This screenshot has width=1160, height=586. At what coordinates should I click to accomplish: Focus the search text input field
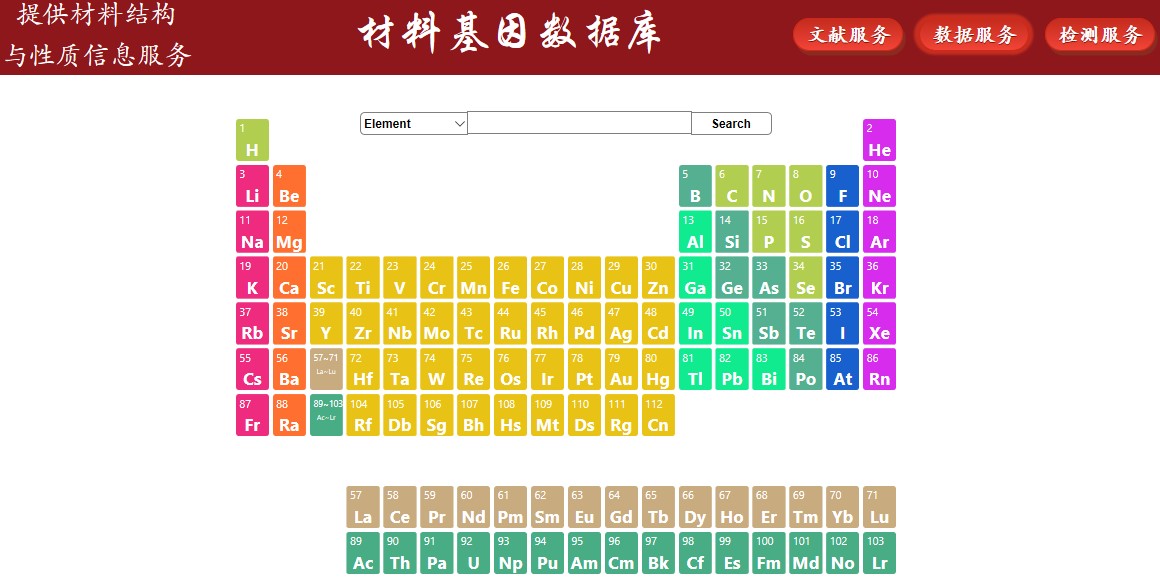tap(579, 123)
